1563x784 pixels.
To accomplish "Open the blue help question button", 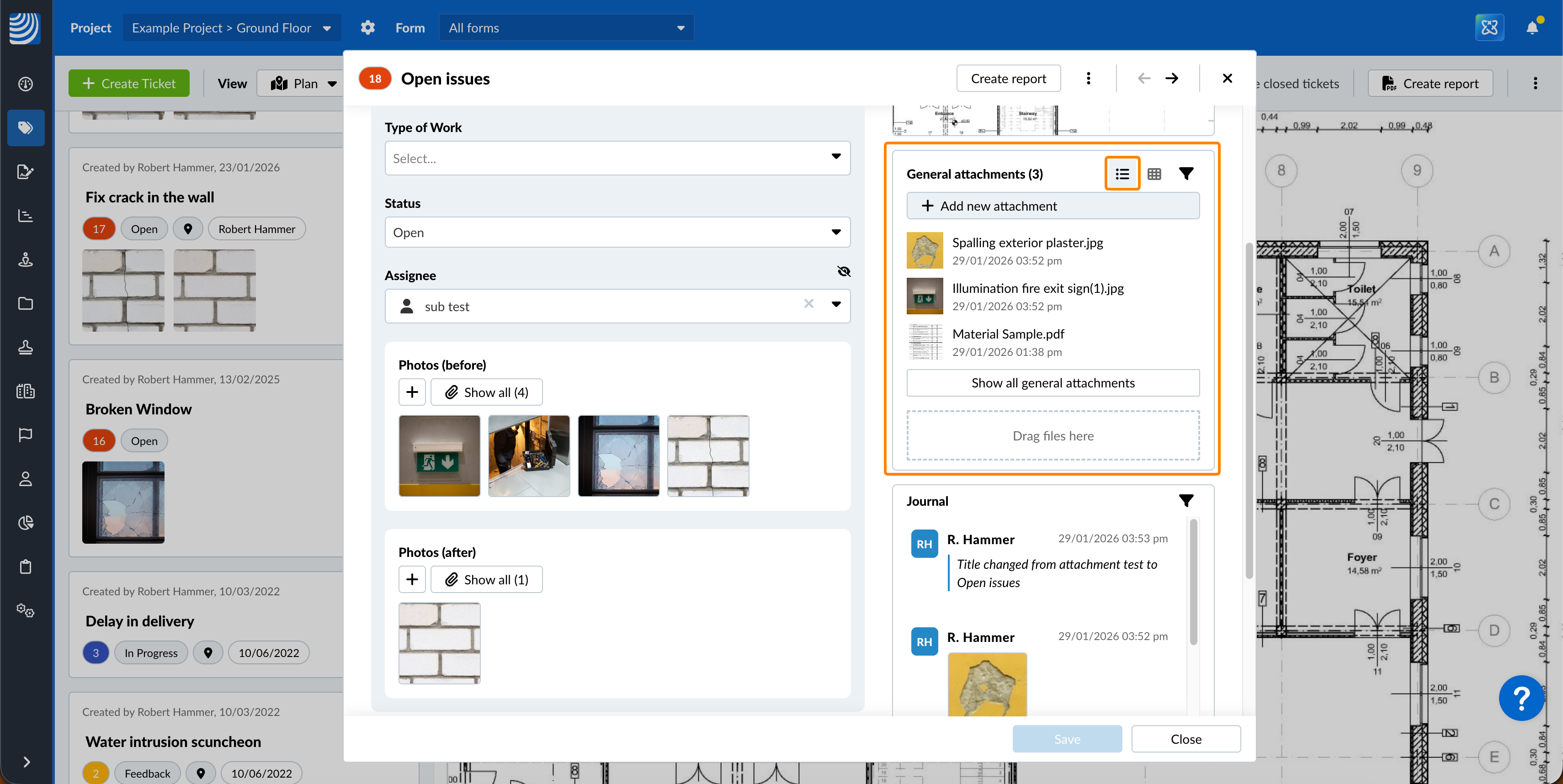I will pos(1521,698).
